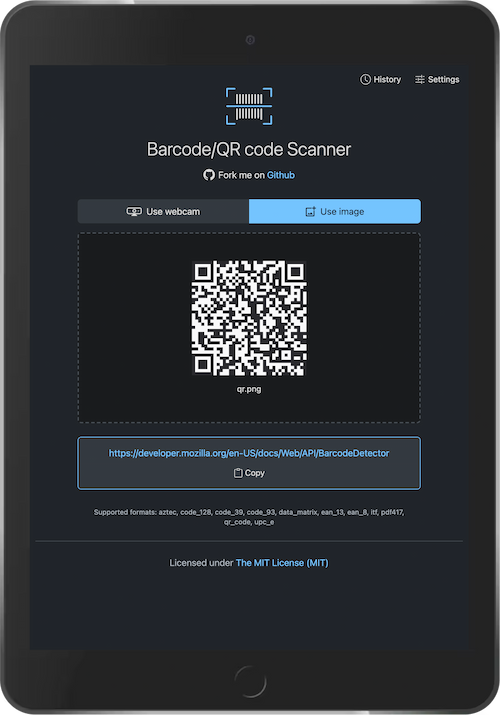Click the uploaded QR code image
This screenshot has height=715, width=500.
pyautogui.click(x=249, y=318)
